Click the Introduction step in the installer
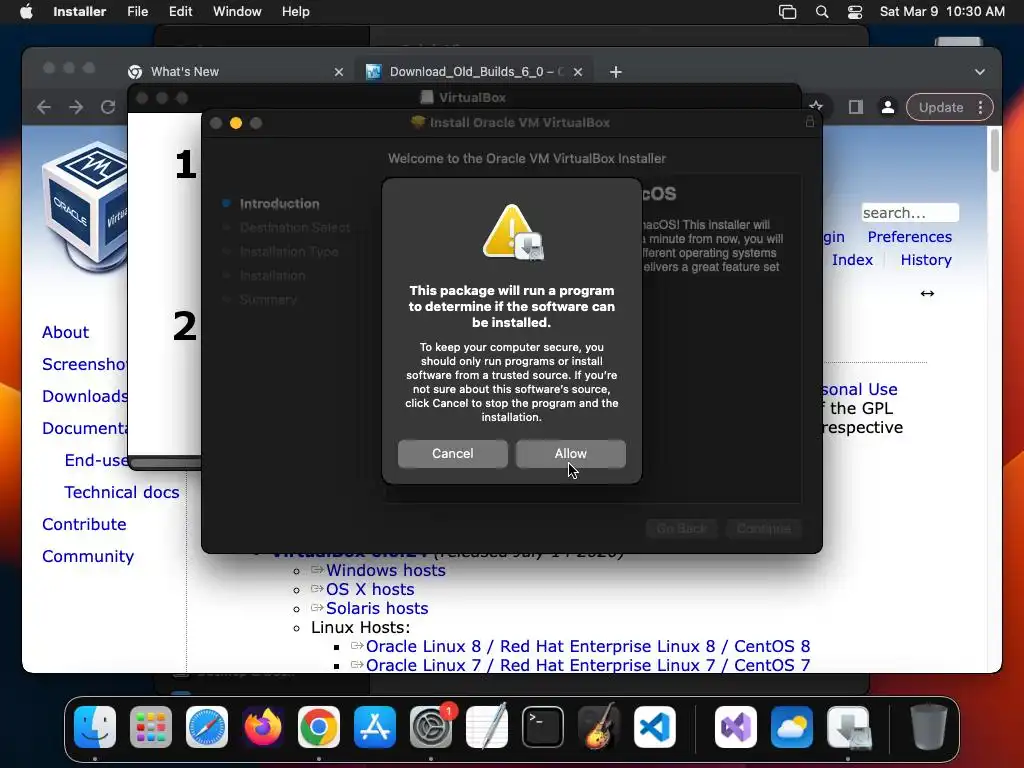 point(280,203)
